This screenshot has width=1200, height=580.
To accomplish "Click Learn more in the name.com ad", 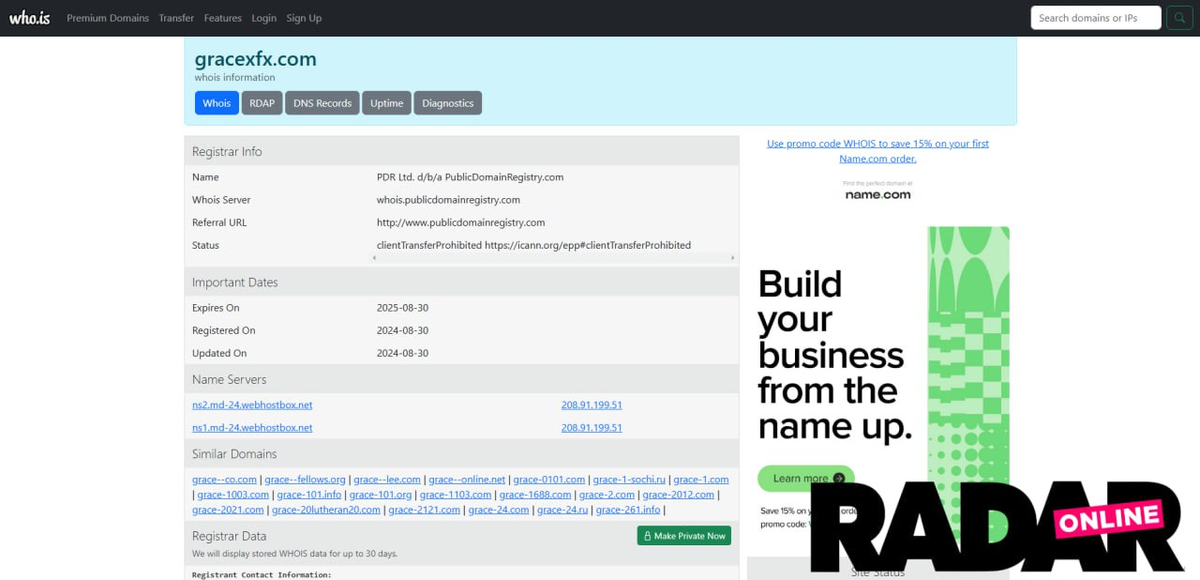I will 806,478.
